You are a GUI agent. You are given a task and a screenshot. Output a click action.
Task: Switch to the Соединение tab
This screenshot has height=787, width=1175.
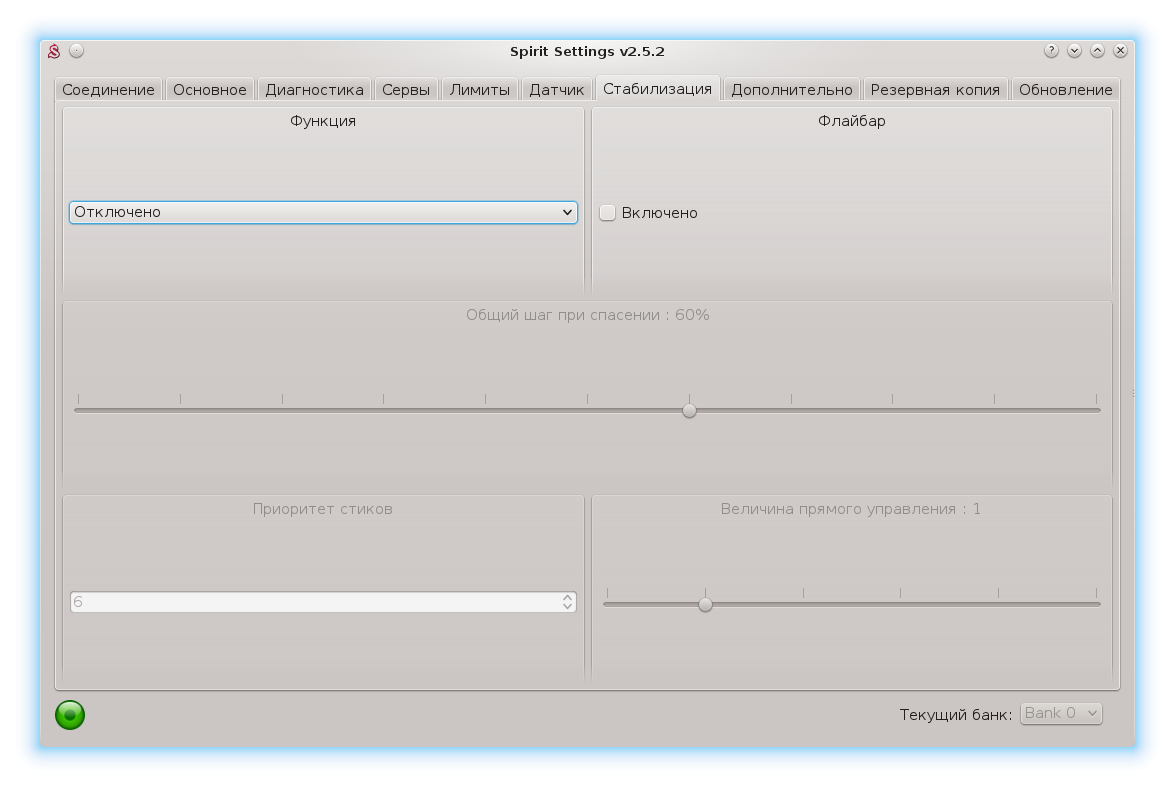pos(108,90)
